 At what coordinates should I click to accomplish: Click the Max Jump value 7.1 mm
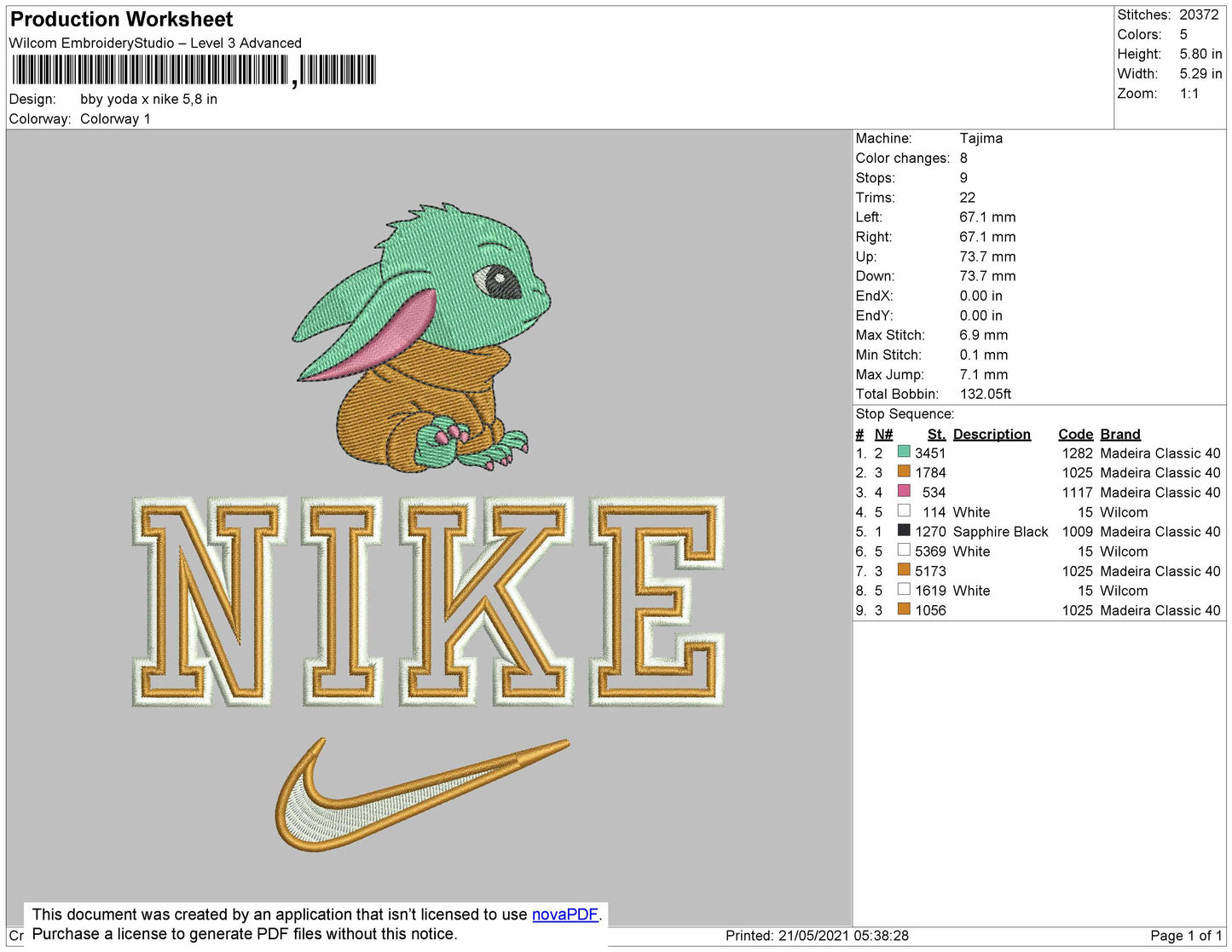coord(983,374)
